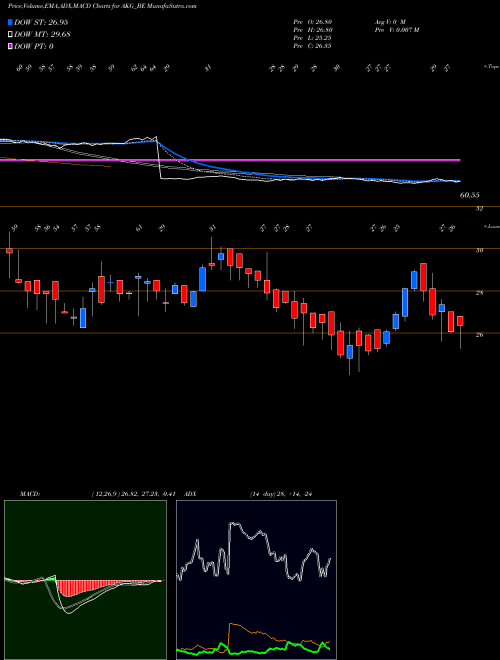Click the ADX '(14 day) 28, +14, -24' text

click(281, 494)
